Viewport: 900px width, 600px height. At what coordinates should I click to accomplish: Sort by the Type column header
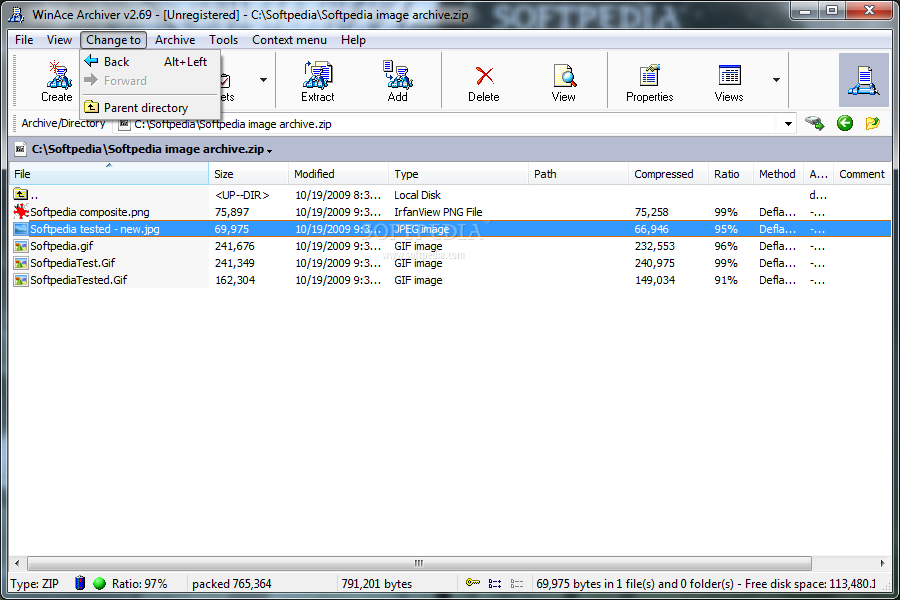coord(458,173)
